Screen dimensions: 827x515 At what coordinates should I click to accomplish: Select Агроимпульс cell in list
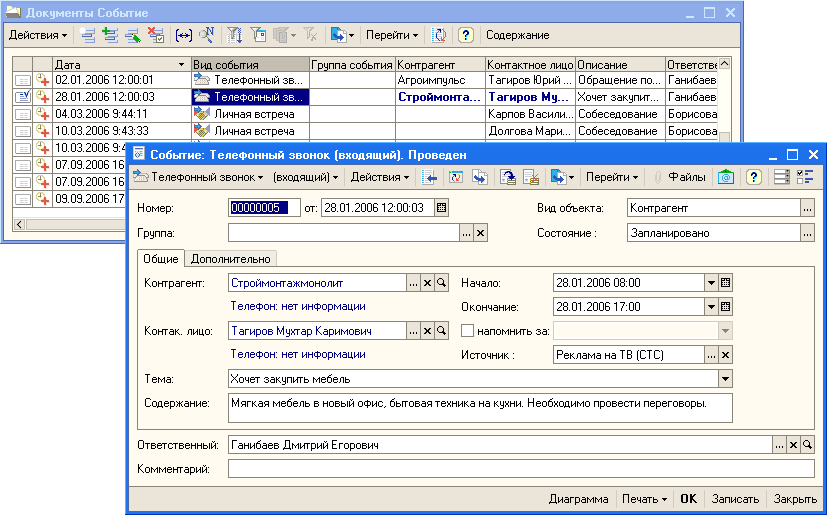click(x=440, y=80)
